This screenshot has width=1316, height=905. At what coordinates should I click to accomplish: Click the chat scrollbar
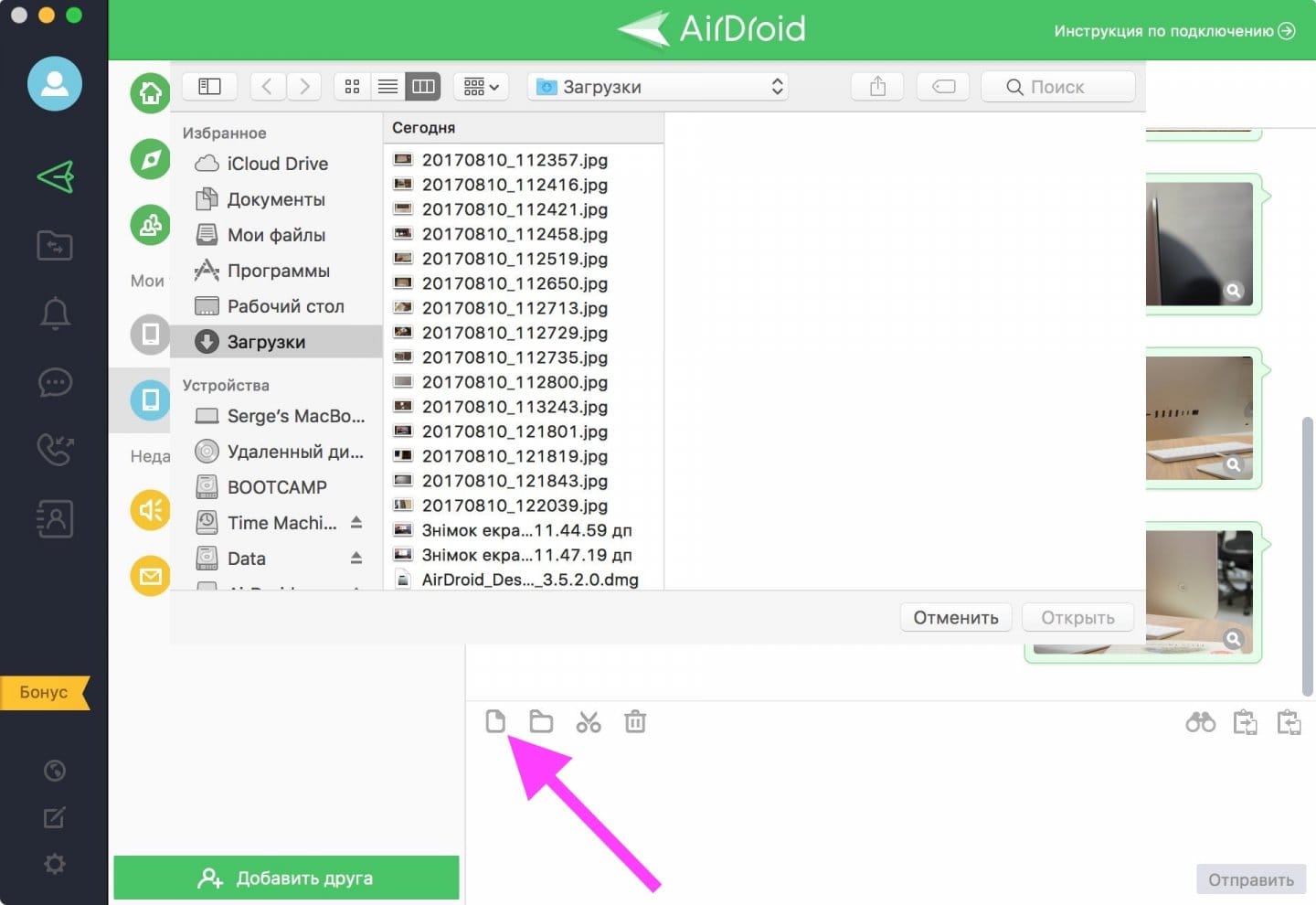click(1307, 558)
